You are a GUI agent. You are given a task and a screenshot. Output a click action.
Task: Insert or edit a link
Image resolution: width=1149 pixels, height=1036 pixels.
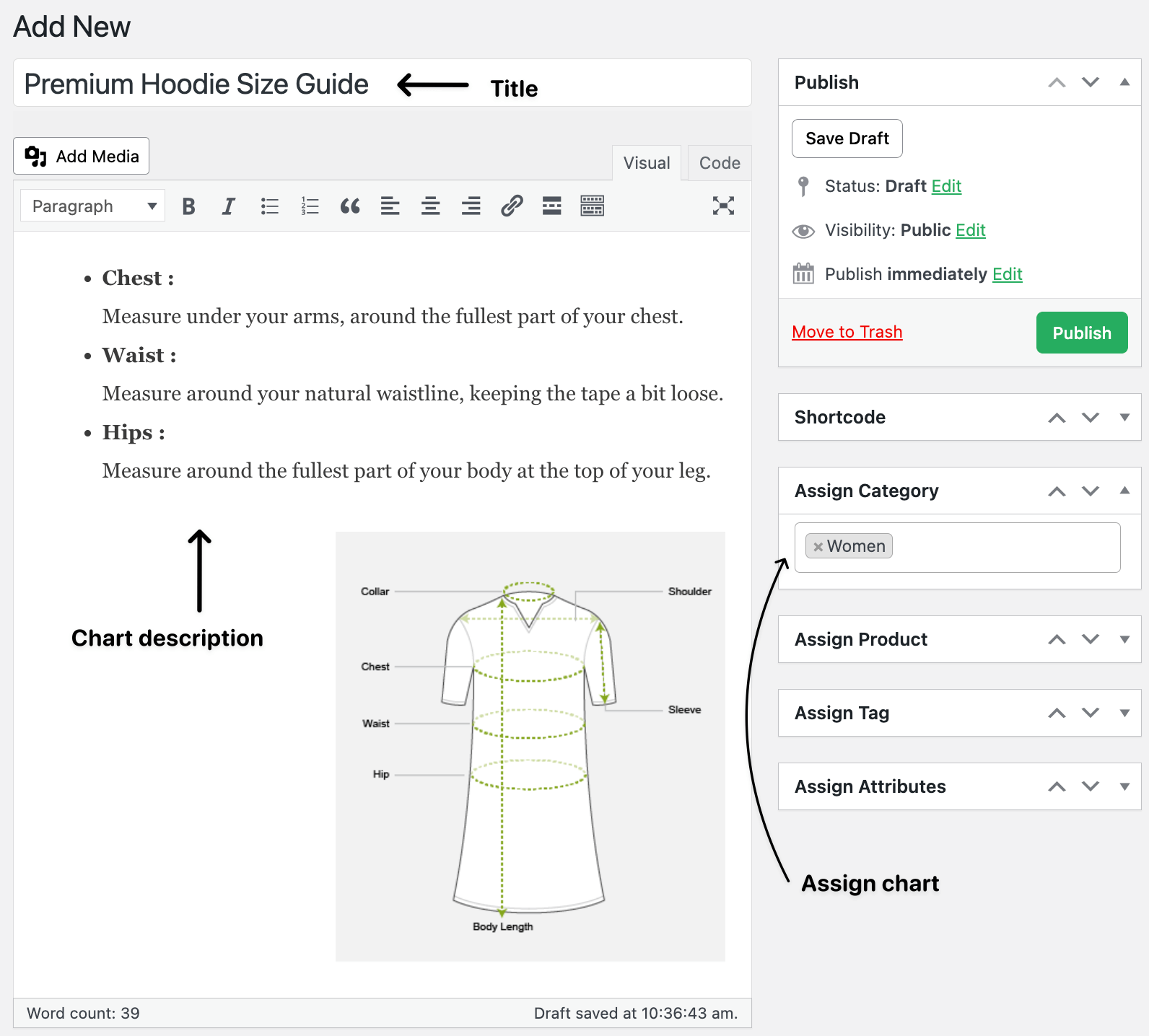(512, 206)
